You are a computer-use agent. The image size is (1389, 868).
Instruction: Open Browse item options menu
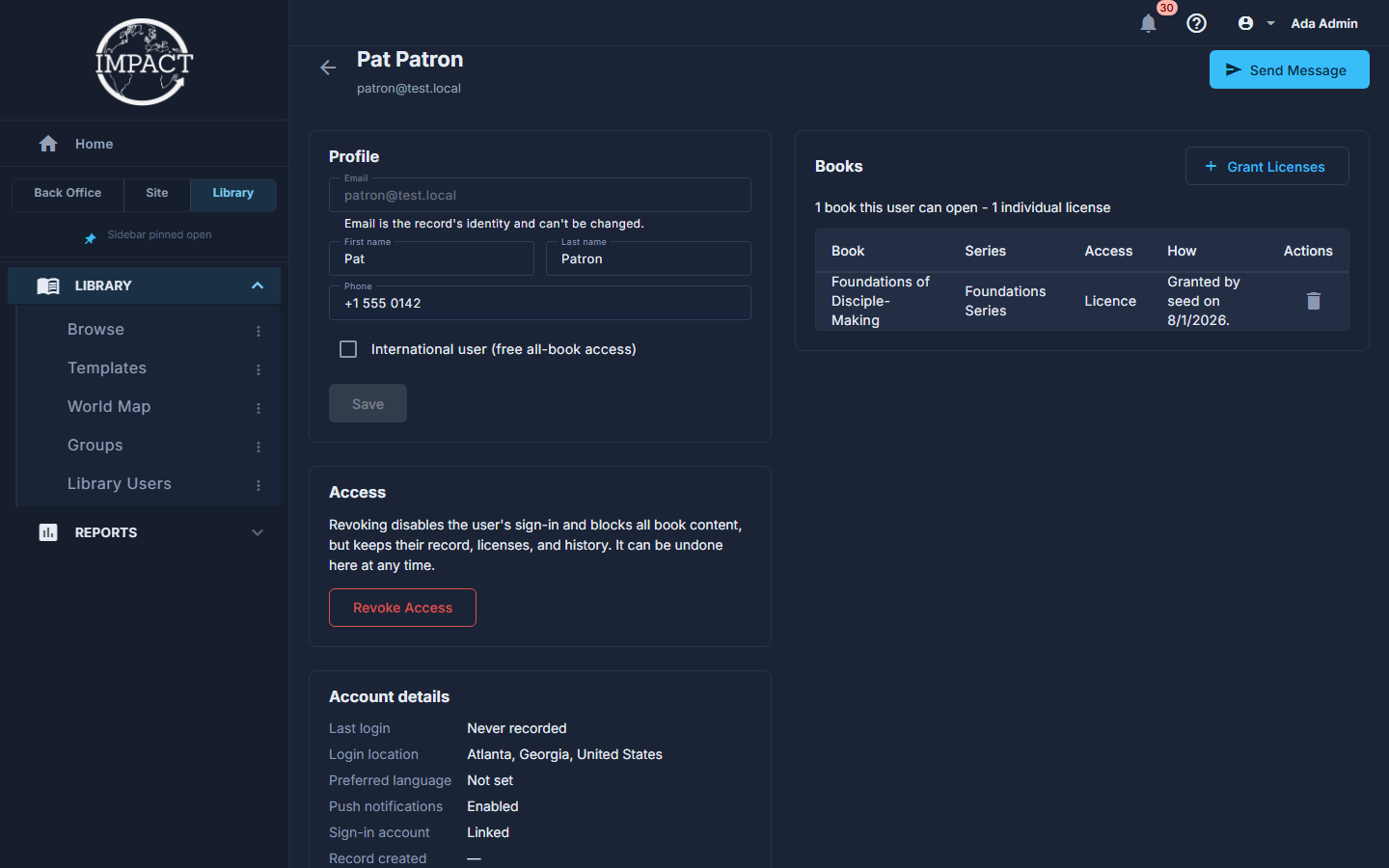[259, 331]
